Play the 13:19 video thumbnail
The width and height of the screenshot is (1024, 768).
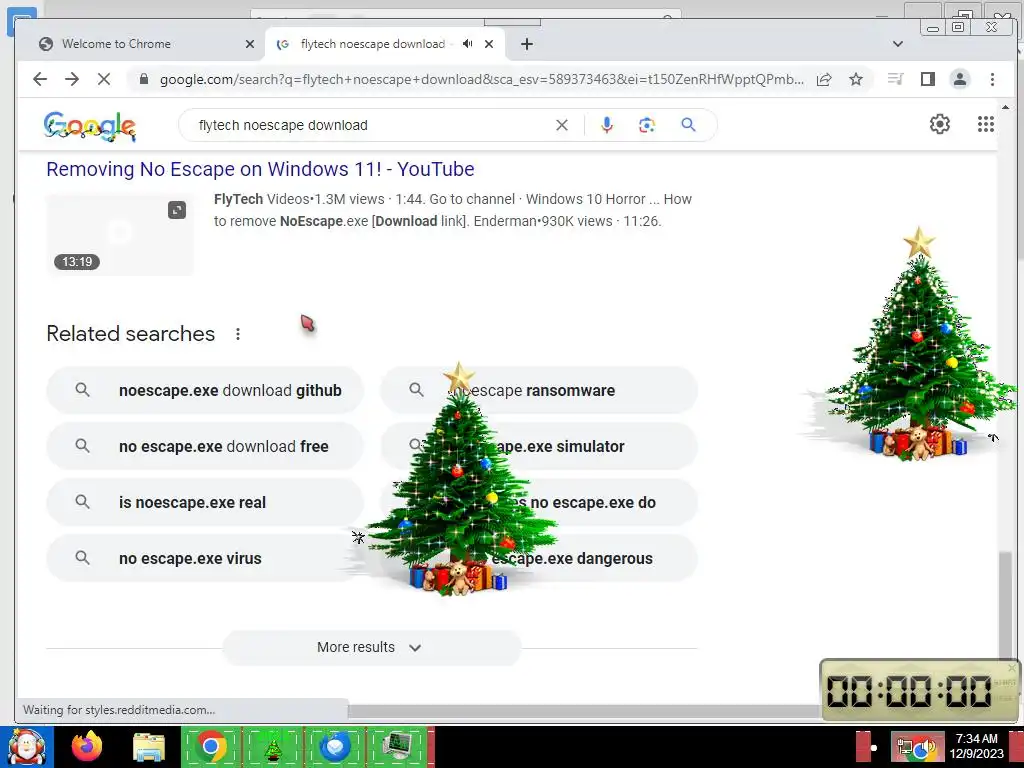(x=120, y=235)
